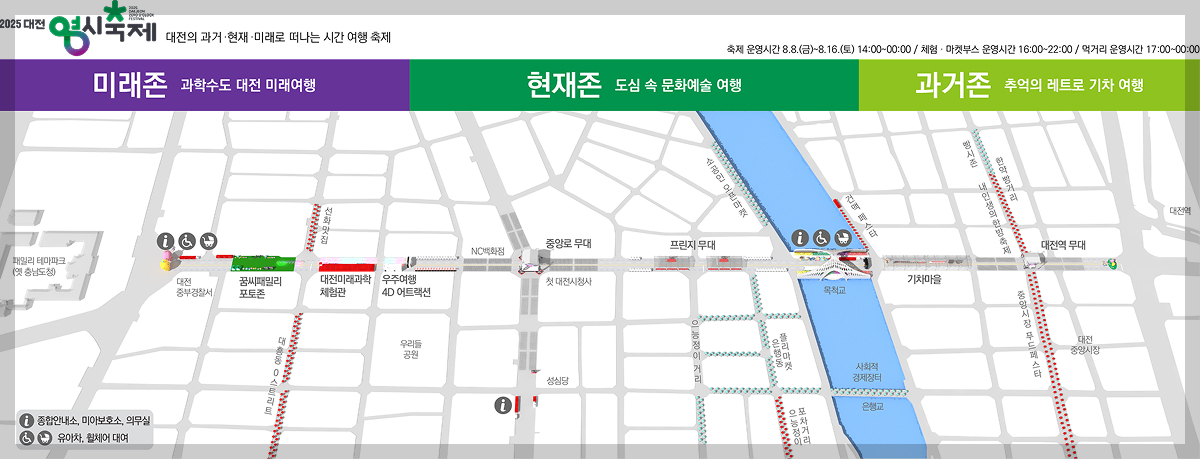The image size is (1200, 459).
Task: Click 추억의 레트로 기차 여행 subtitle
Action: pos(1073,86)
